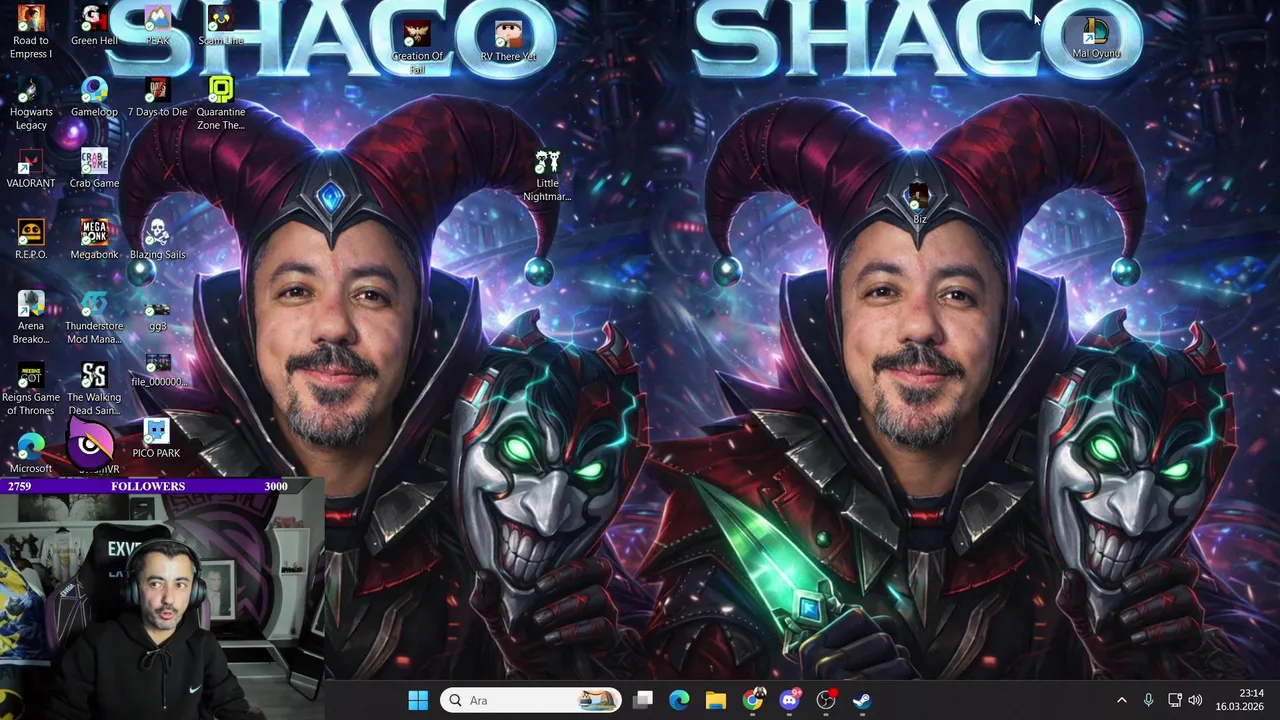Launch the Megabonk desktop shortcut

tap(94, 240)
